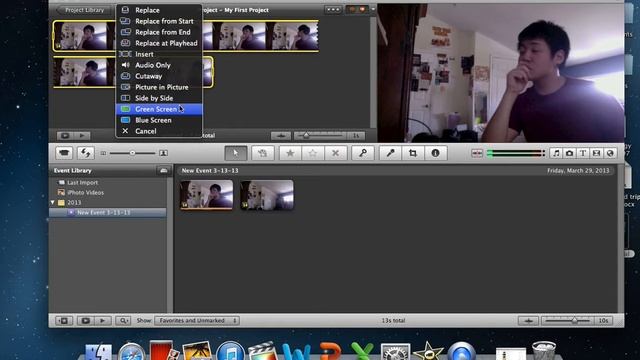This screenshot has width=640, height=360.
Task: Open iPhoto from the Dock
Action: click(197, 351)
